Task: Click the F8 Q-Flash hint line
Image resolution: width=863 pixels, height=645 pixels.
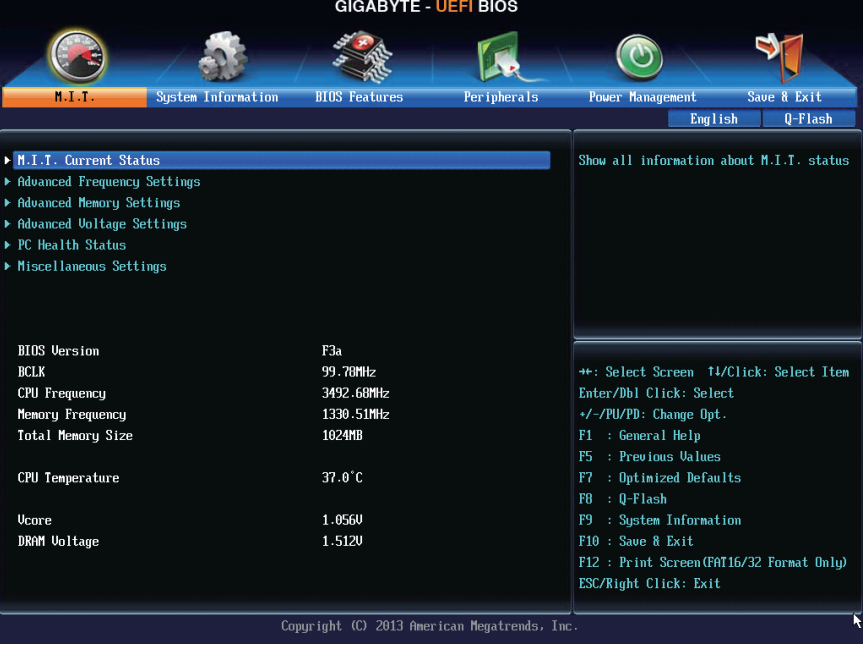Action: (x=622, y=499)
